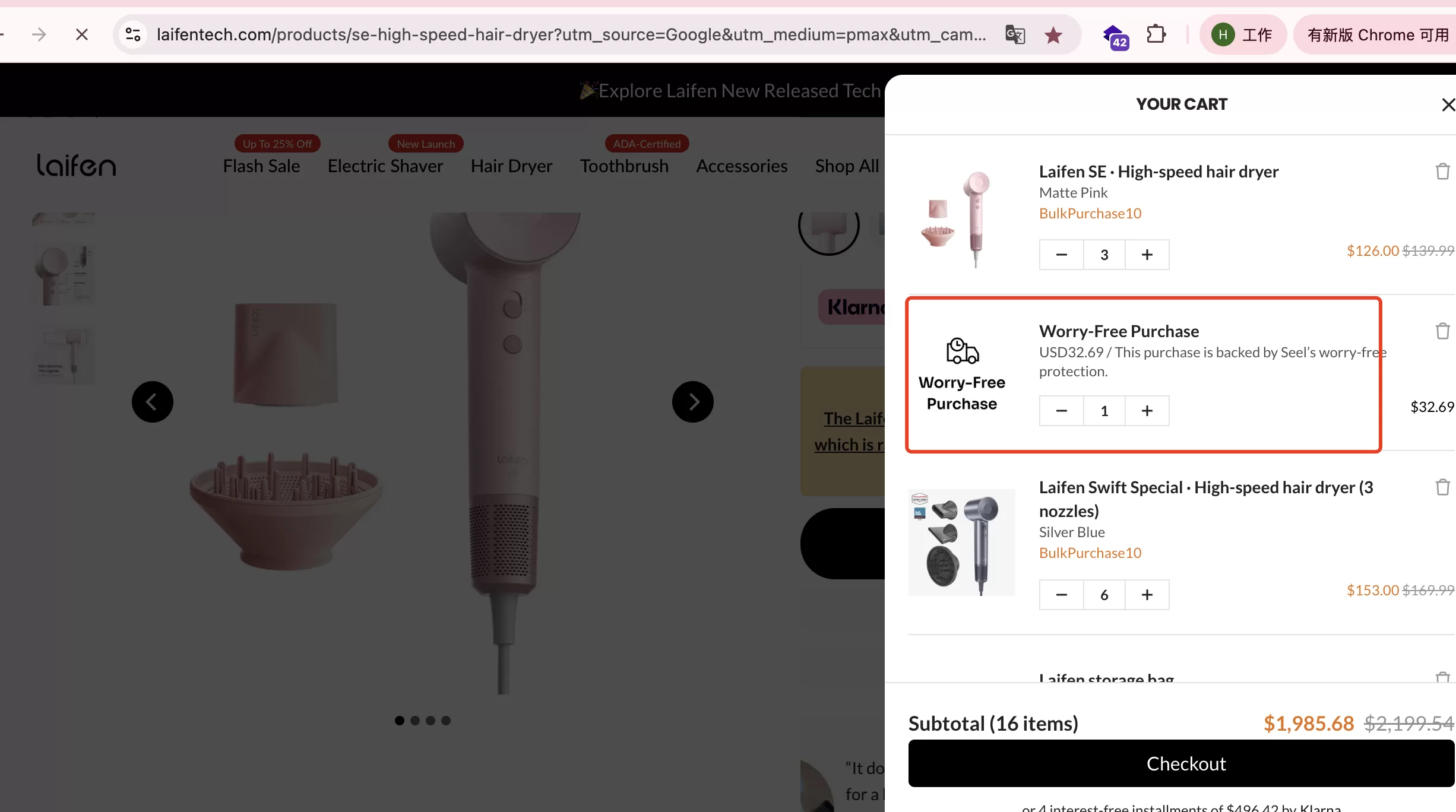The height and width of the screenshot is (812, 1456).
Task: Stop page loading with X button
Action: click(x=82, y=35)
